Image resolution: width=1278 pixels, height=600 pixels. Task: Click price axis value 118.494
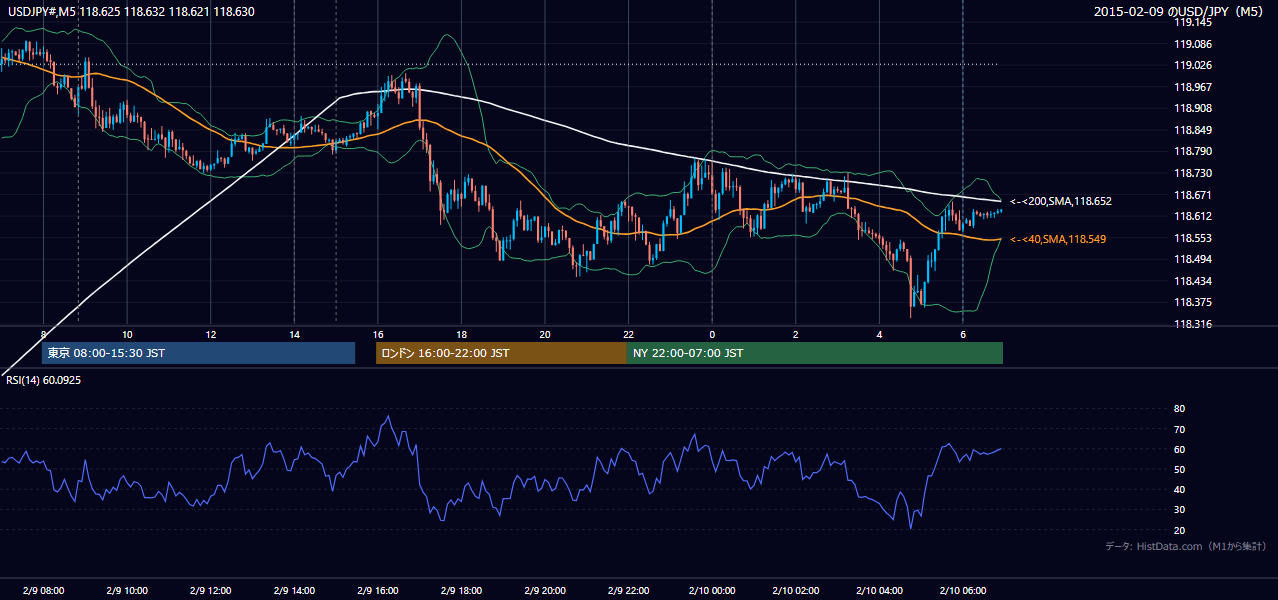pos(1192,259)
